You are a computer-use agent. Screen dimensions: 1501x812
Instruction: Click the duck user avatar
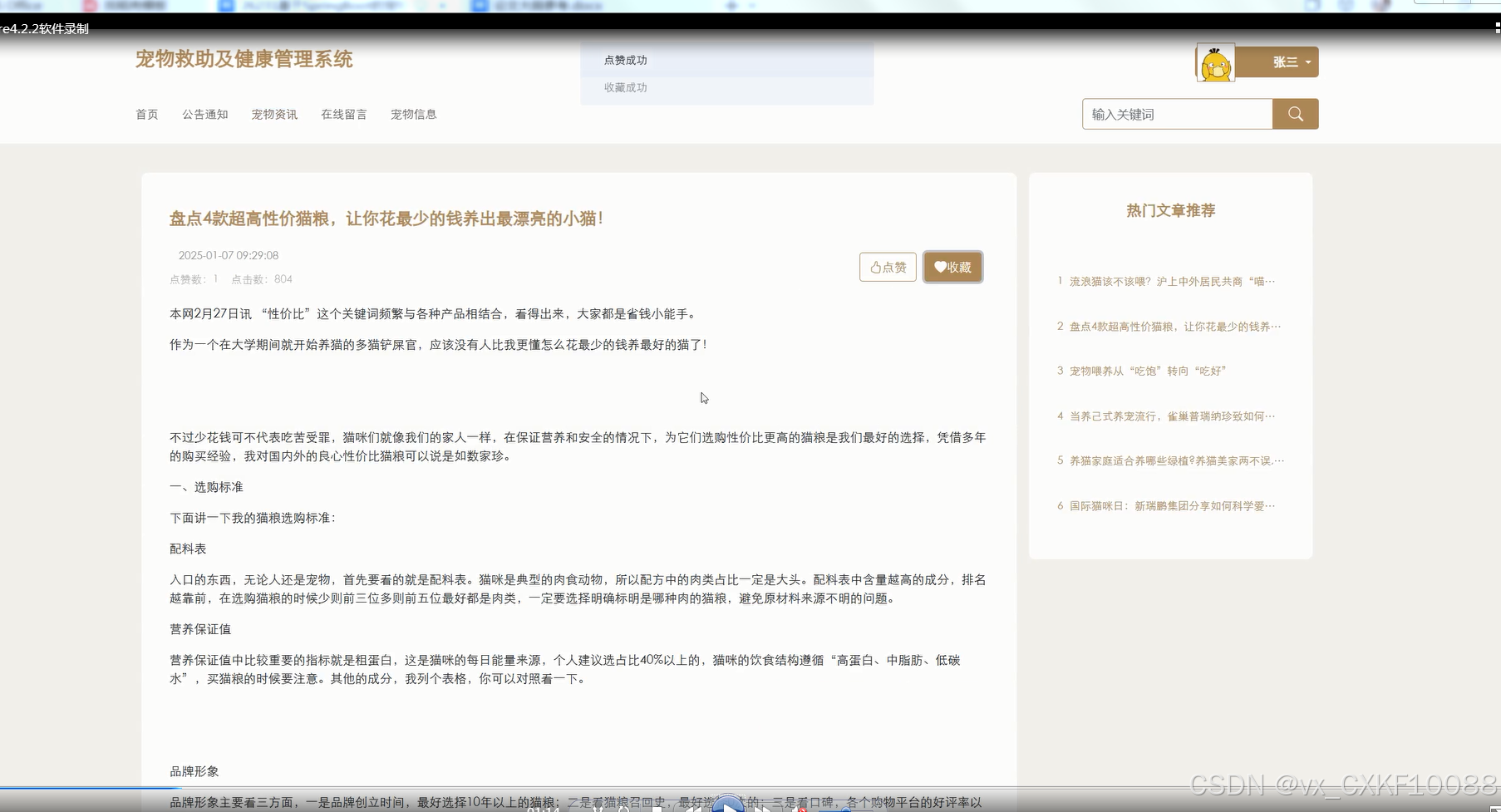1216,63
